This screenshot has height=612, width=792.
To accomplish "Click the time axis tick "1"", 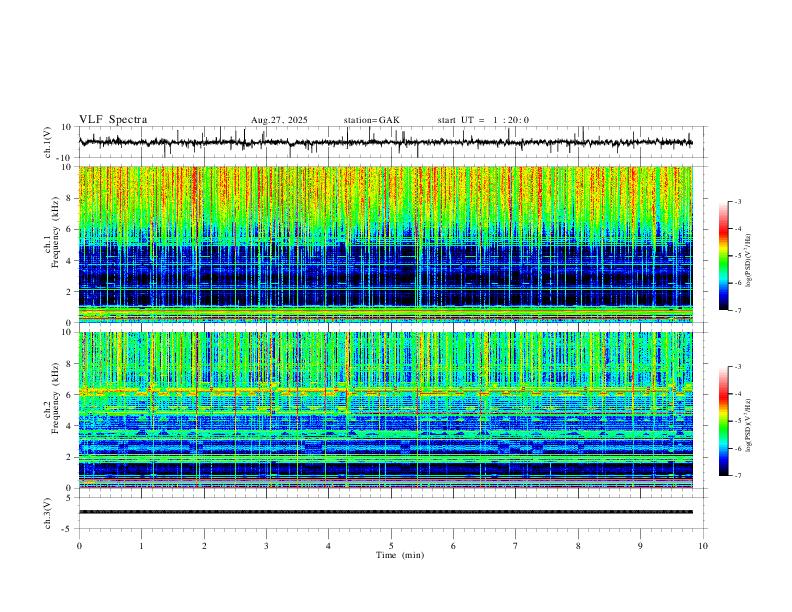I will [141, 546].
